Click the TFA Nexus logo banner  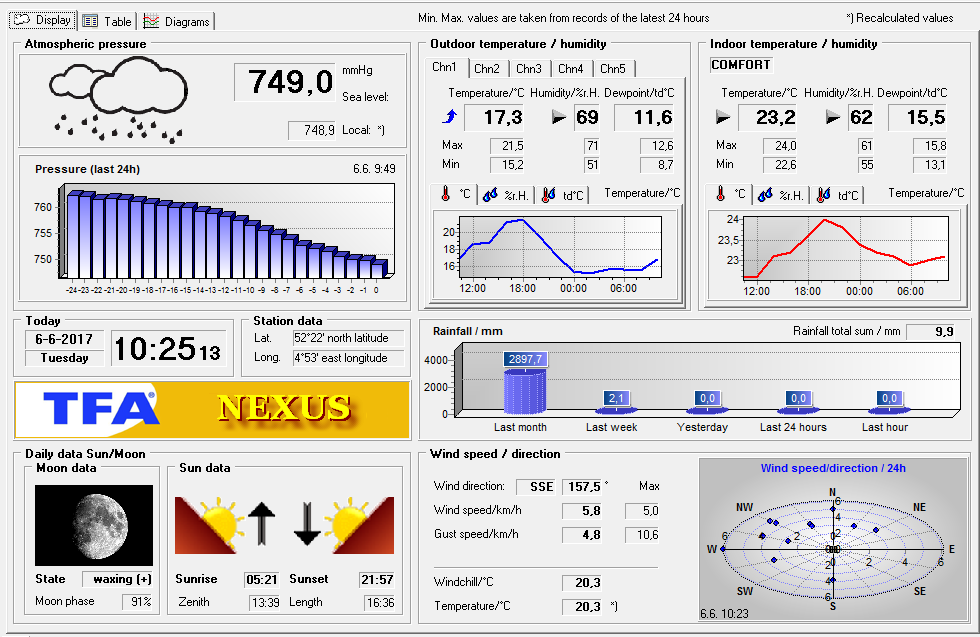tap(212, 409)
